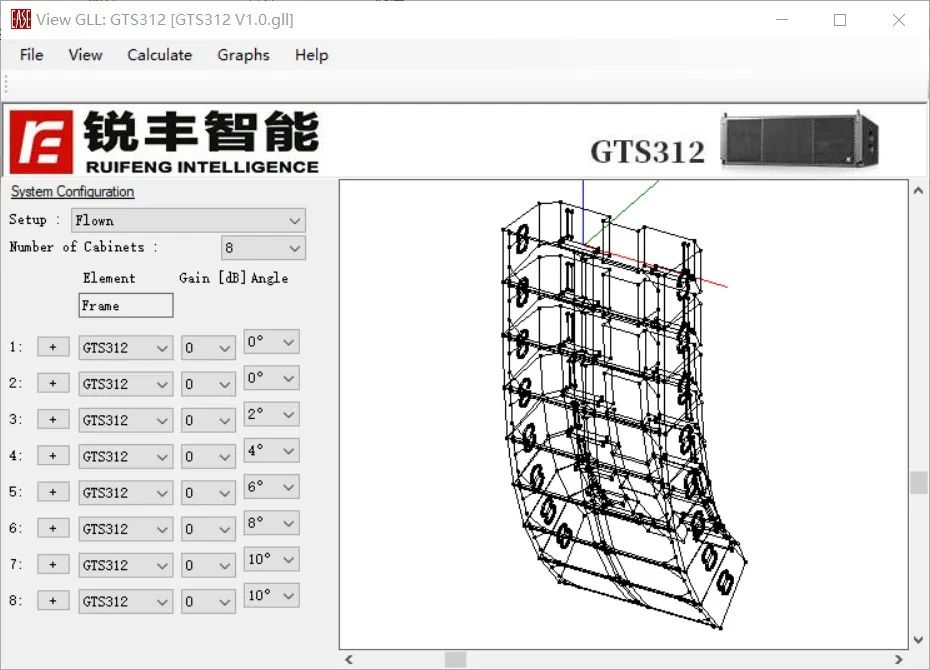Open the element type dropdown for cabinet 8

coord(126,601)
